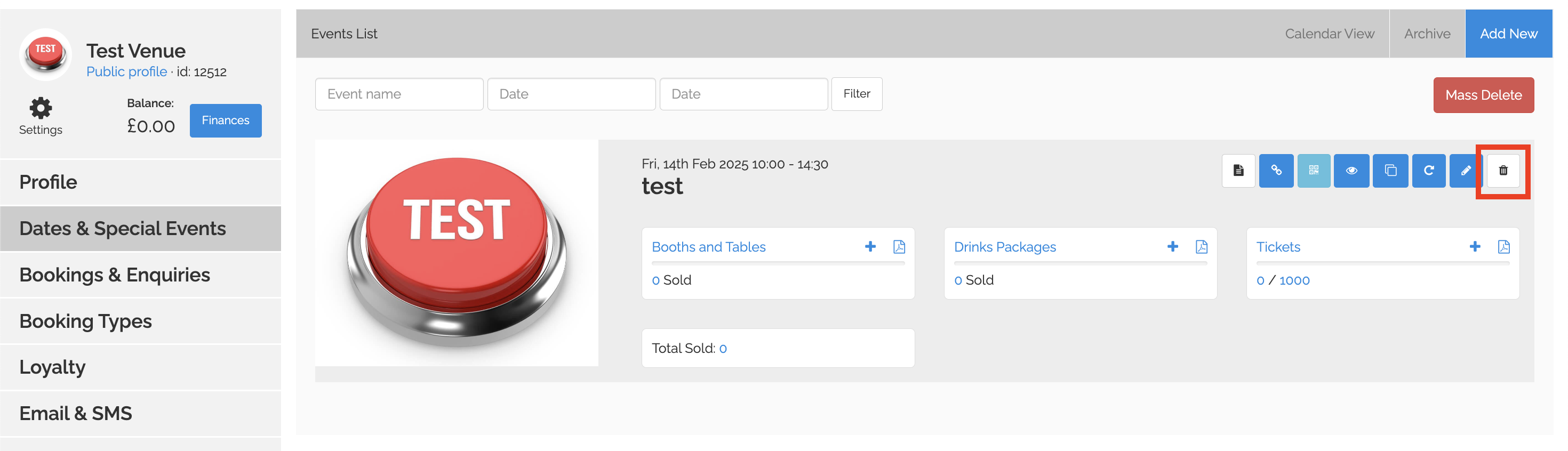Click the plus icon in Tickets card
1568x451 pixels.
click(1474, 246)
